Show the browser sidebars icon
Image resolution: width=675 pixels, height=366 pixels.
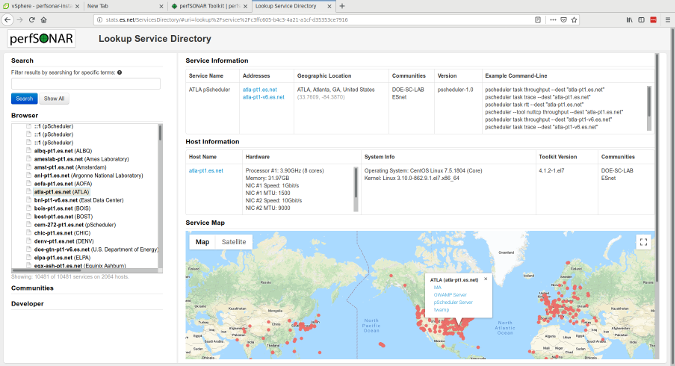click(x=641, y=20)
